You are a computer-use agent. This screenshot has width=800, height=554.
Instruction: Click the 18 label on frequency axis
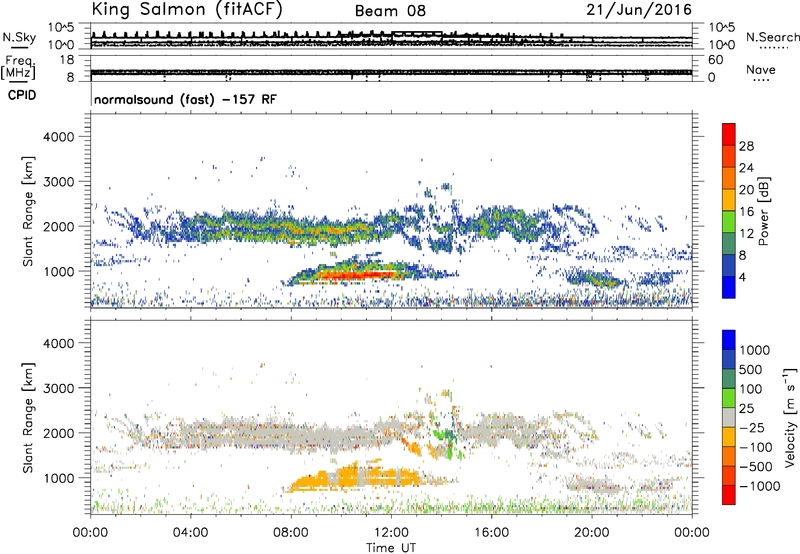[67, 60]
